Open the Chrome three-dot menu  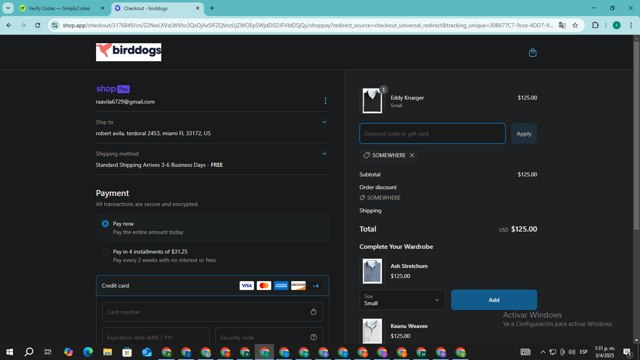[x=631, y=25]
